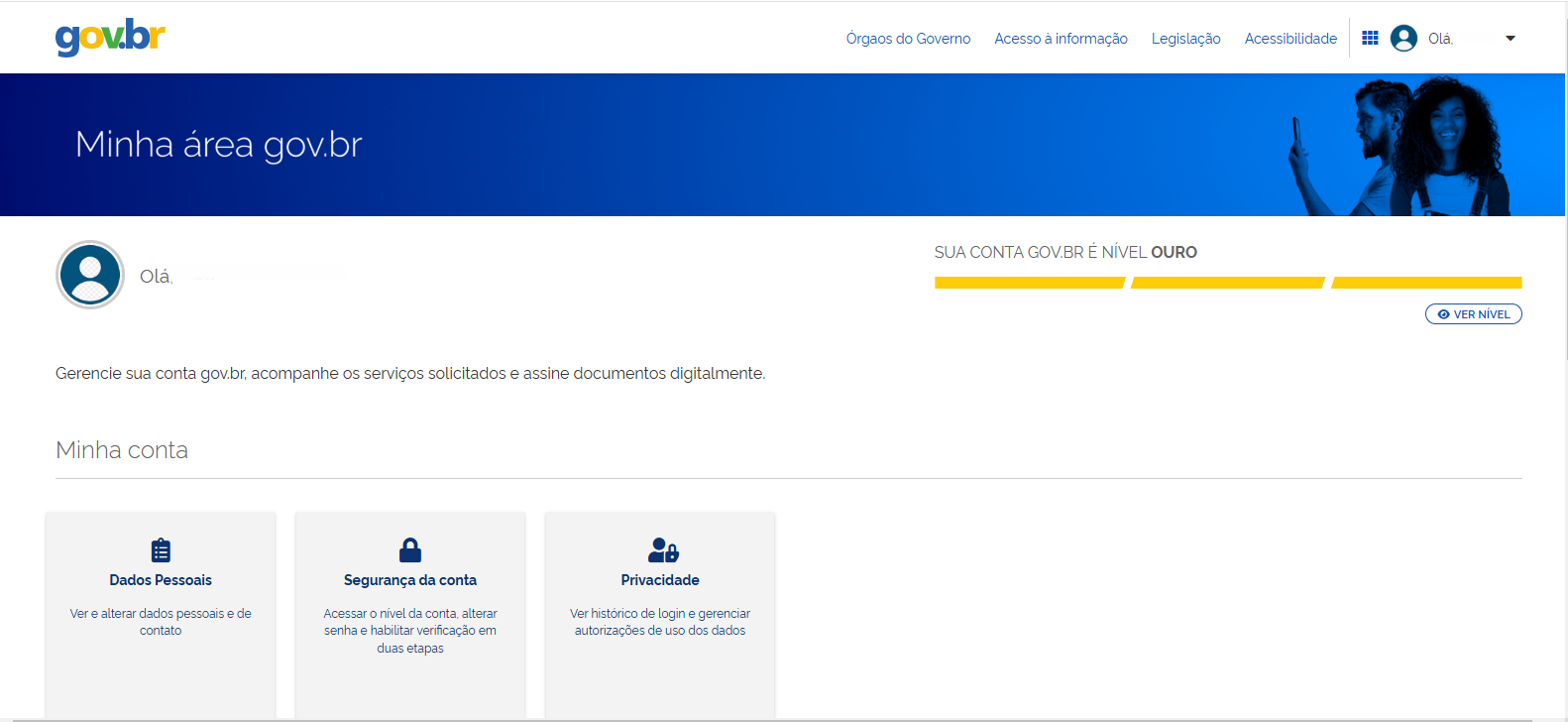Screen dimensions: 1568x722
Task: Click the 'Gerencie sua conta gov.br' paragraph
Action: click(410, 374)
